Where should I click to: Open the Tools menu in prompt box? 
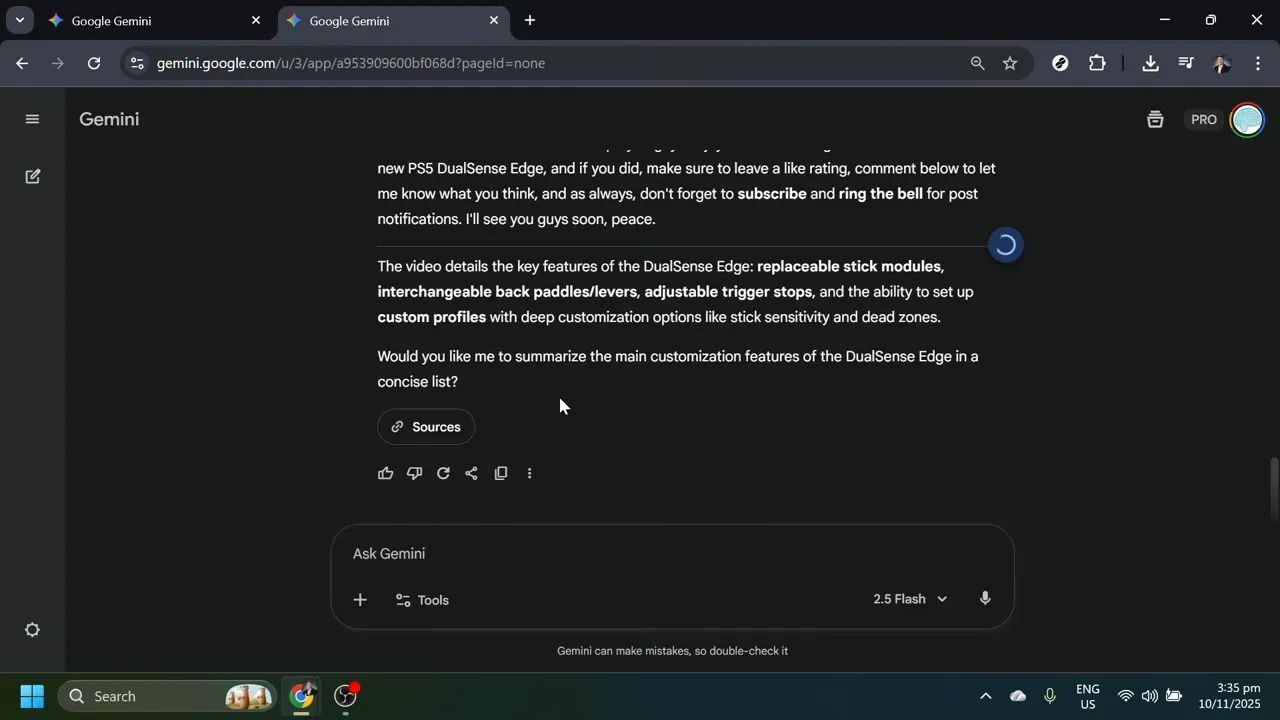pyautogui.click(x=422, y=600)
